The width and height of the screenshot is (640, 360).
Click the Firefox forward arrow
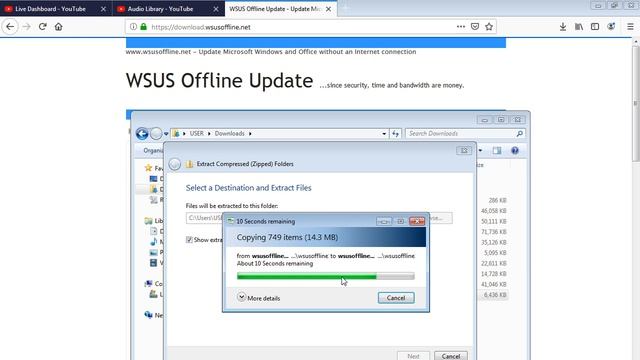(x=27, y=27)
